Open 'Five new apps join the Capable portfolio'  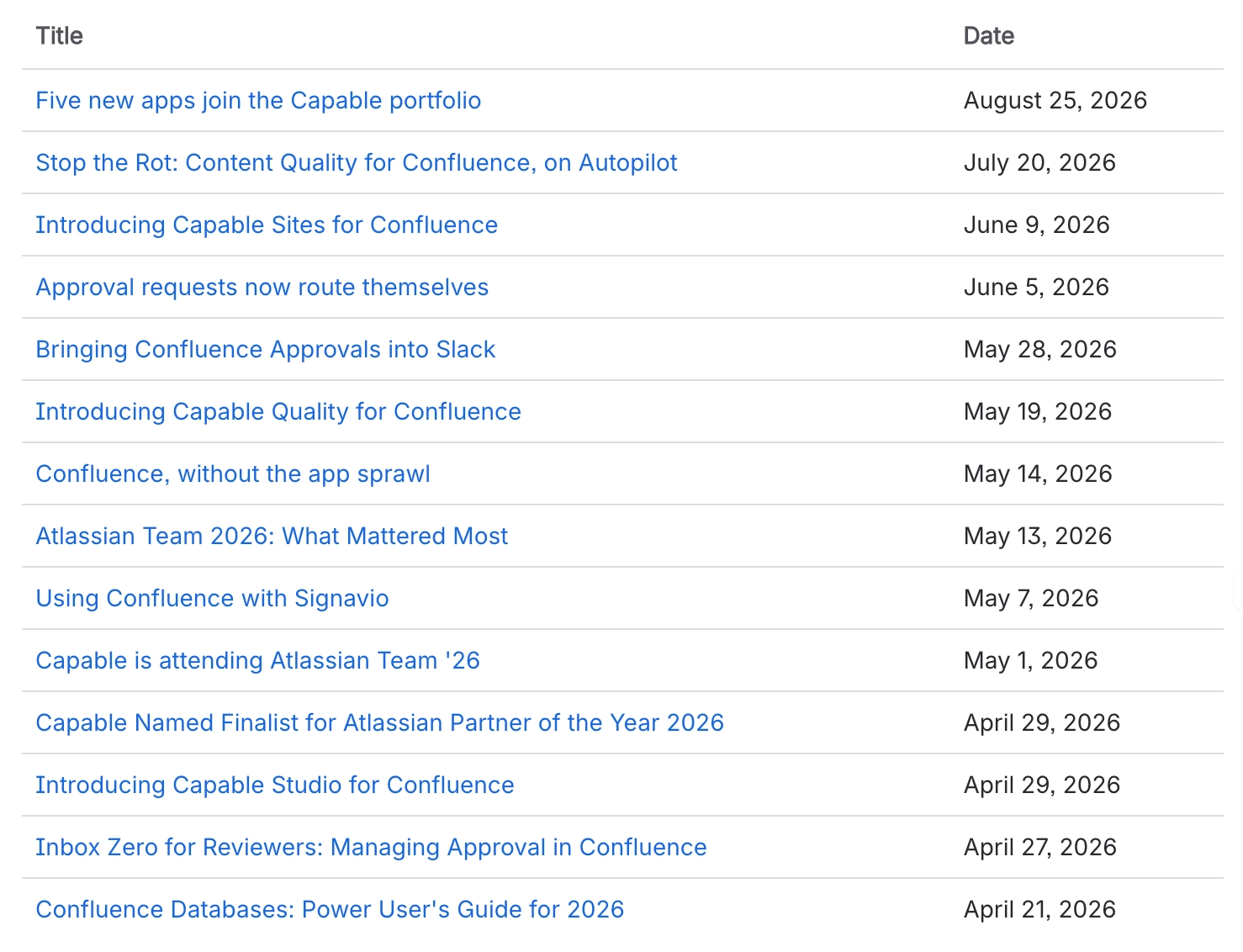tap(258, 101)
